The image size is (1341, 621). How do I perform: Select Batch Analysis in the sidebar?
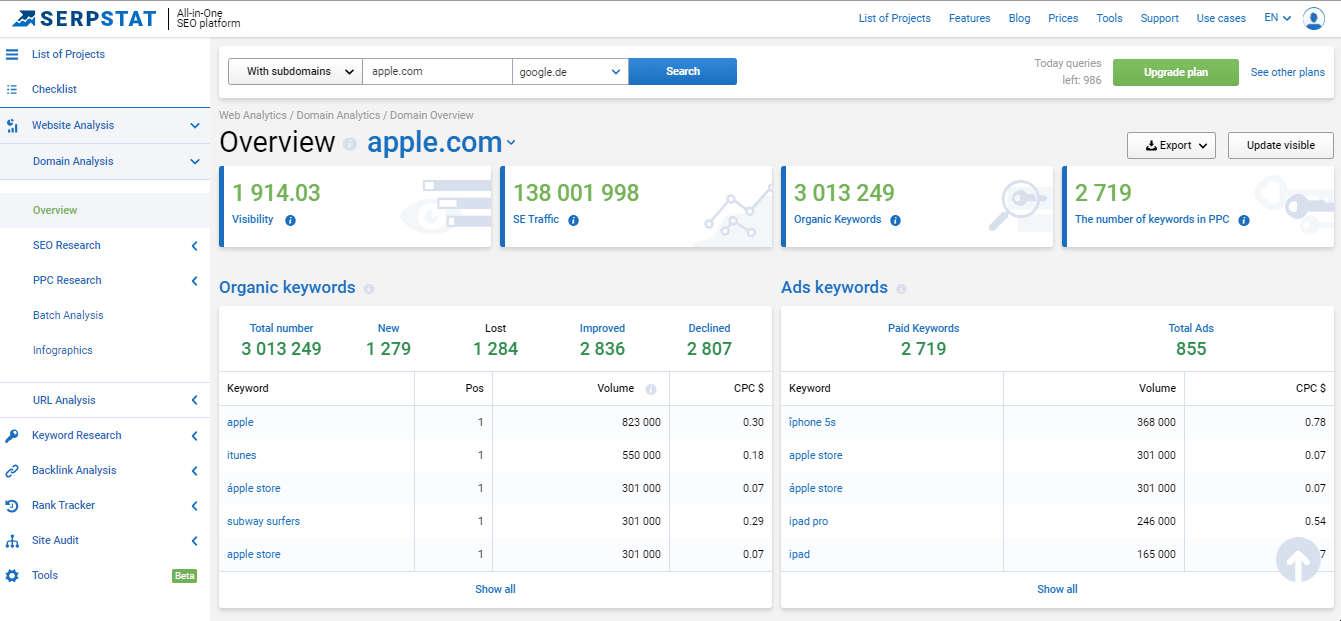tap(68, 315)
